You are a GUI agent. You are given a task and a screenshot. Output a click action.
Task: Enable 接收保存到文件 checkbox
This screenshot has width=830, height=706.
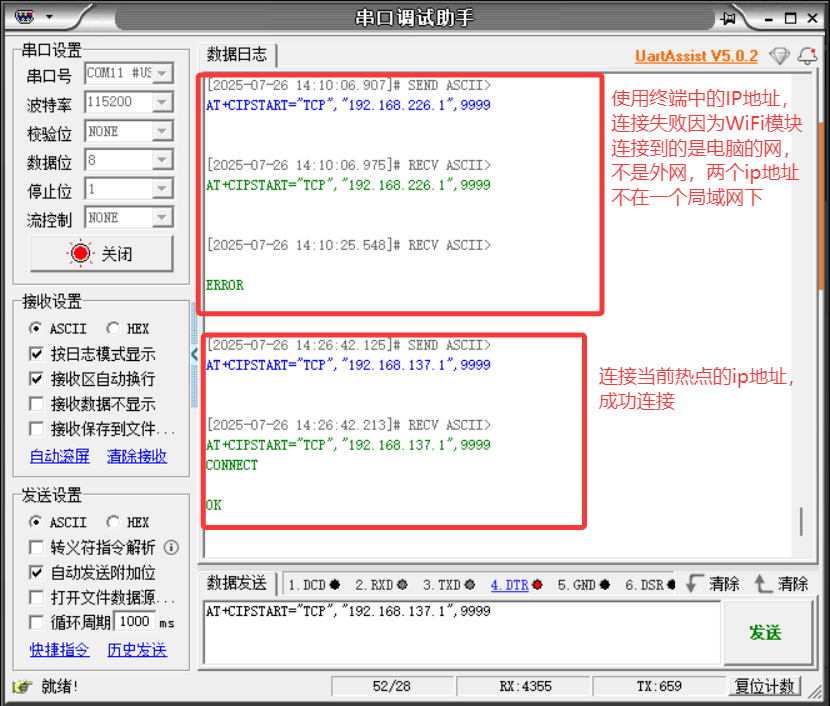[x=36, y=429]
